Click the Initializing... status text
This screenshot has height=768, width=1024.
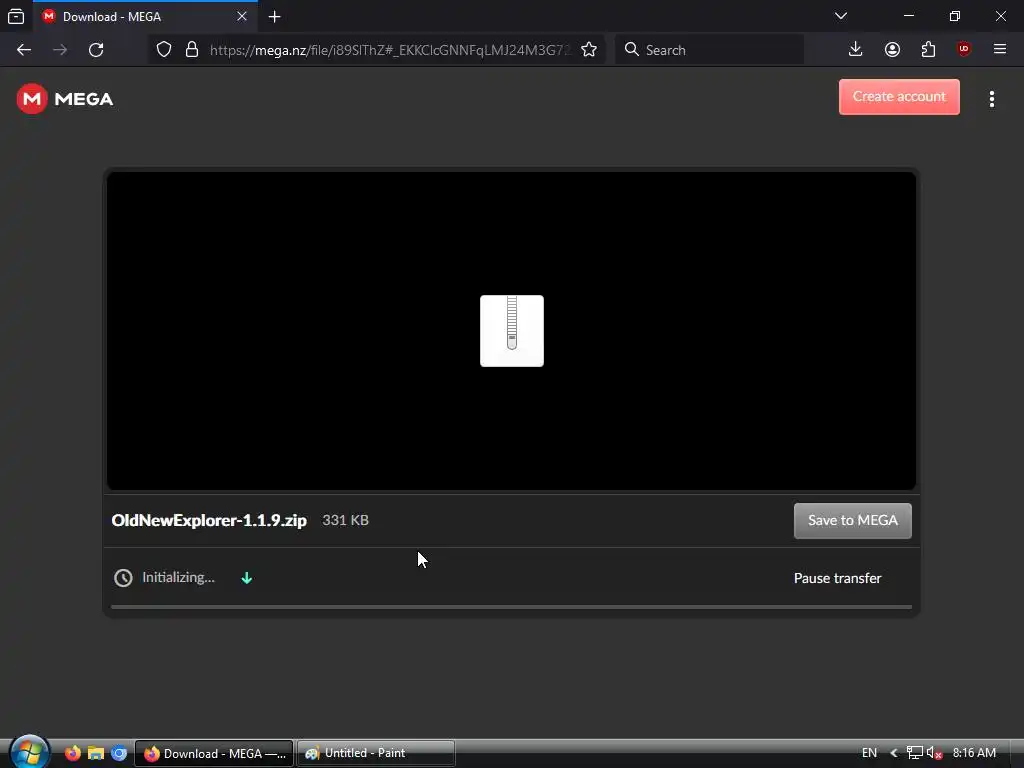(178, 577)
